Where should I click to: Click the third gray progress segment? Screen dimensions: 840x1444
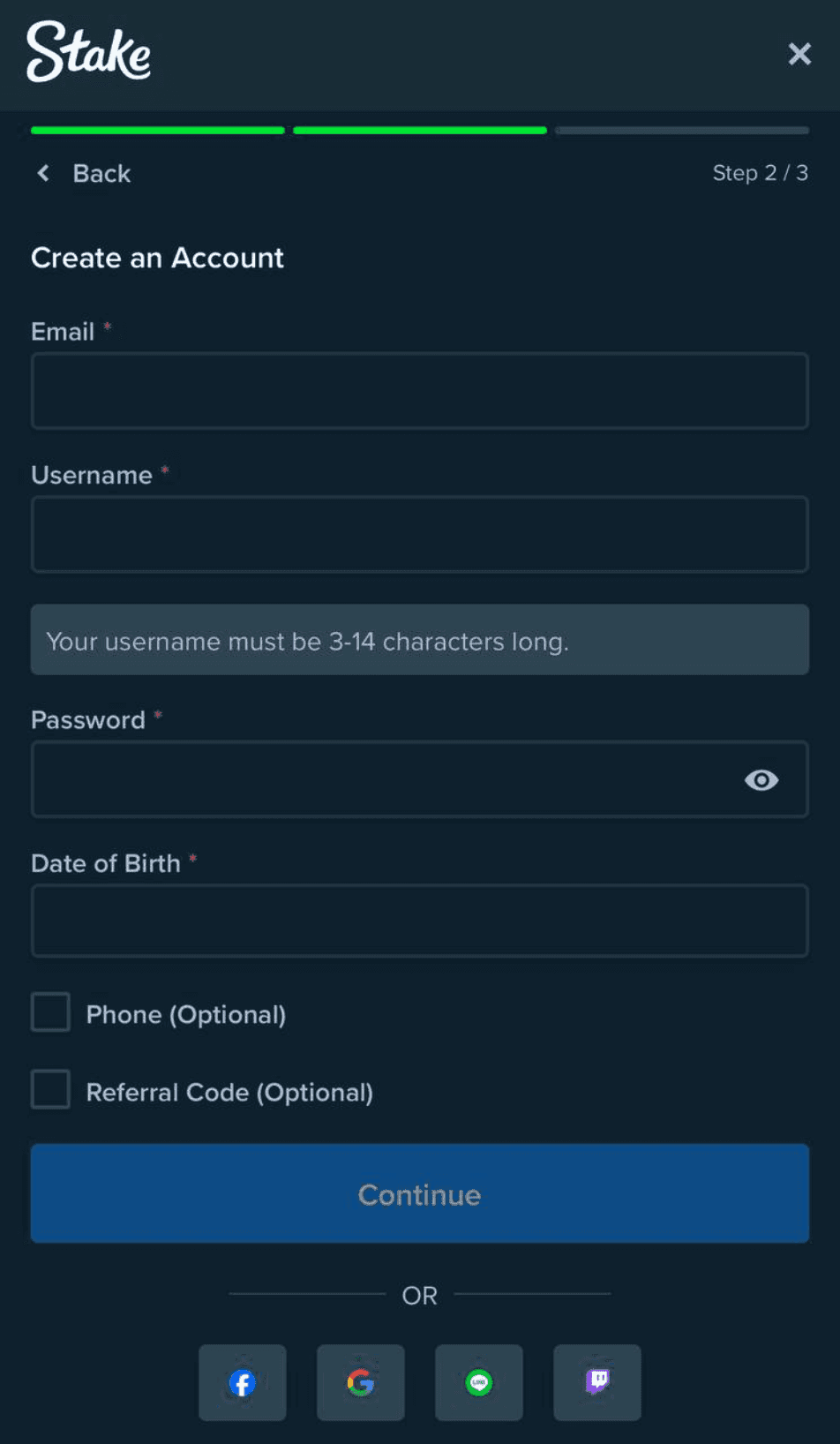[682, 131]
